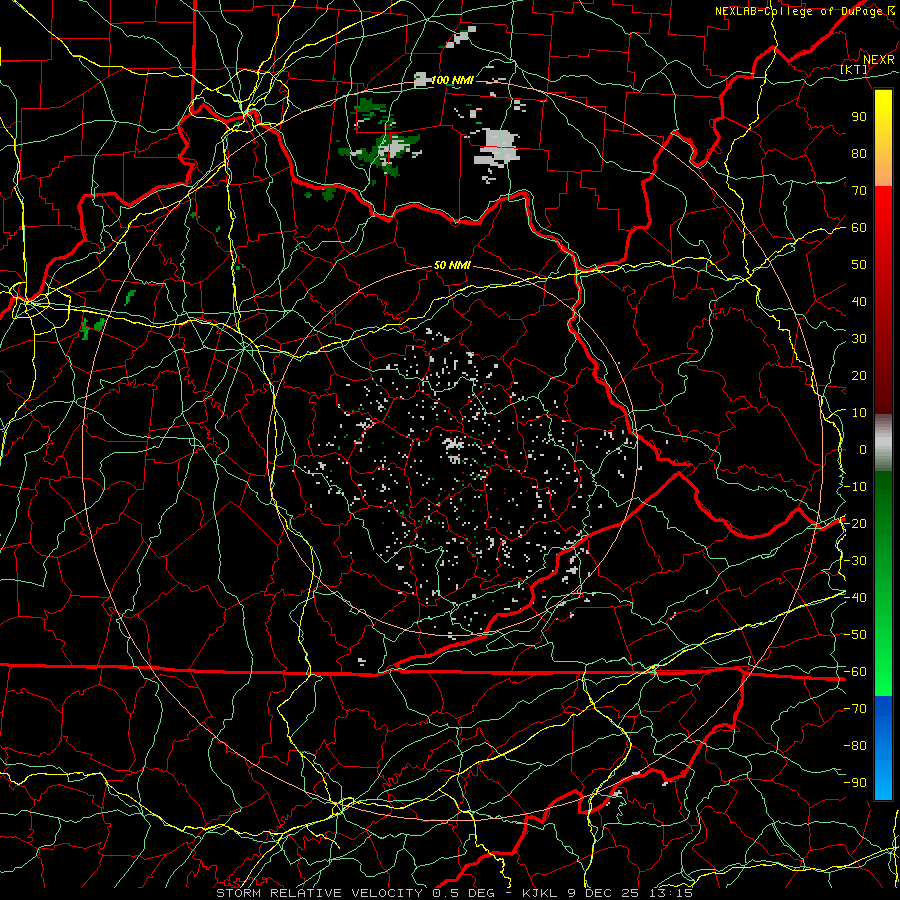Select the positive 30 scale label
This screenshot has width=900, height=900.
pyautogui.click(x=859, y=339)
